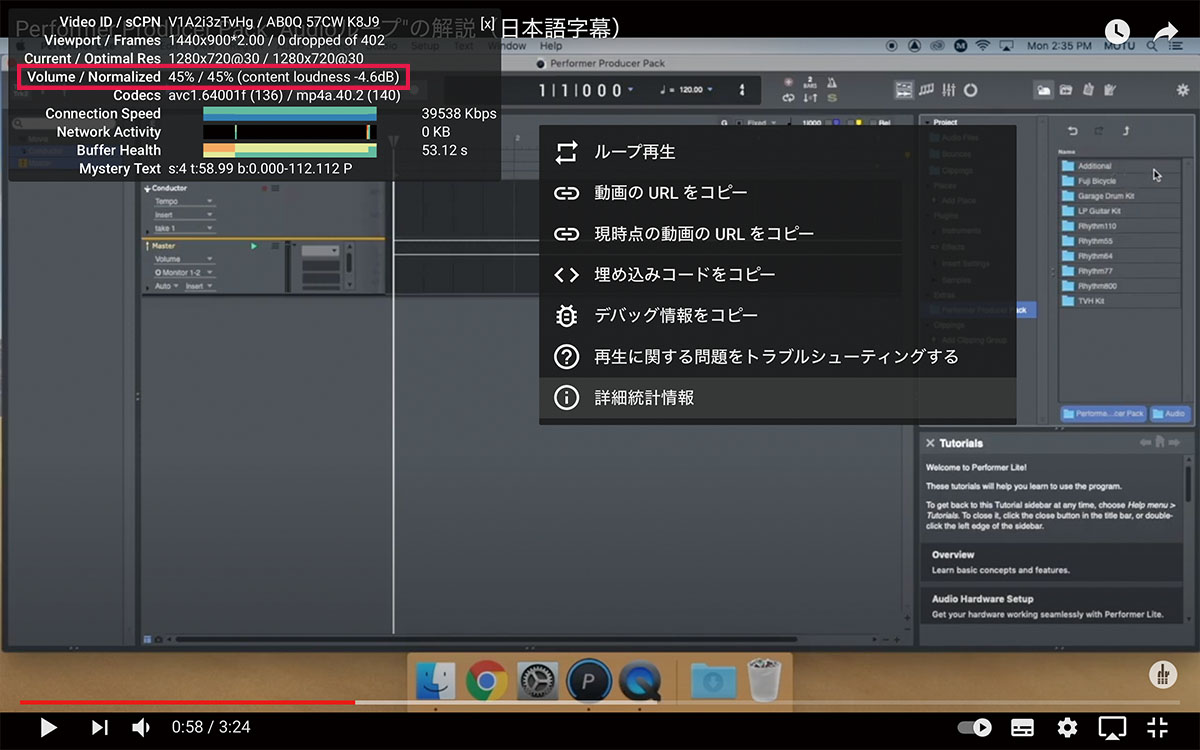Close the stats overlay with [x]
This screenshot has height=750, width=1200.
(x=487, y=22)
